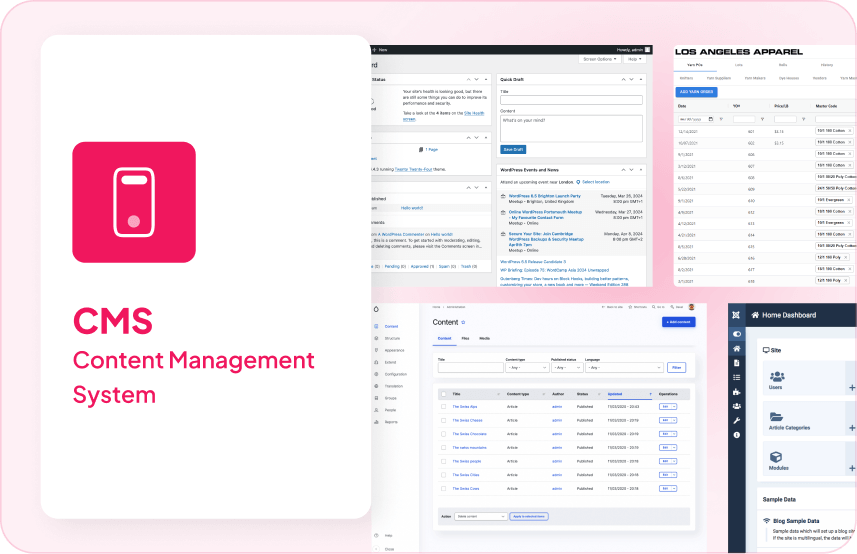Open the Screen Options dropdown
857x554 pixels.
[599, 59]
